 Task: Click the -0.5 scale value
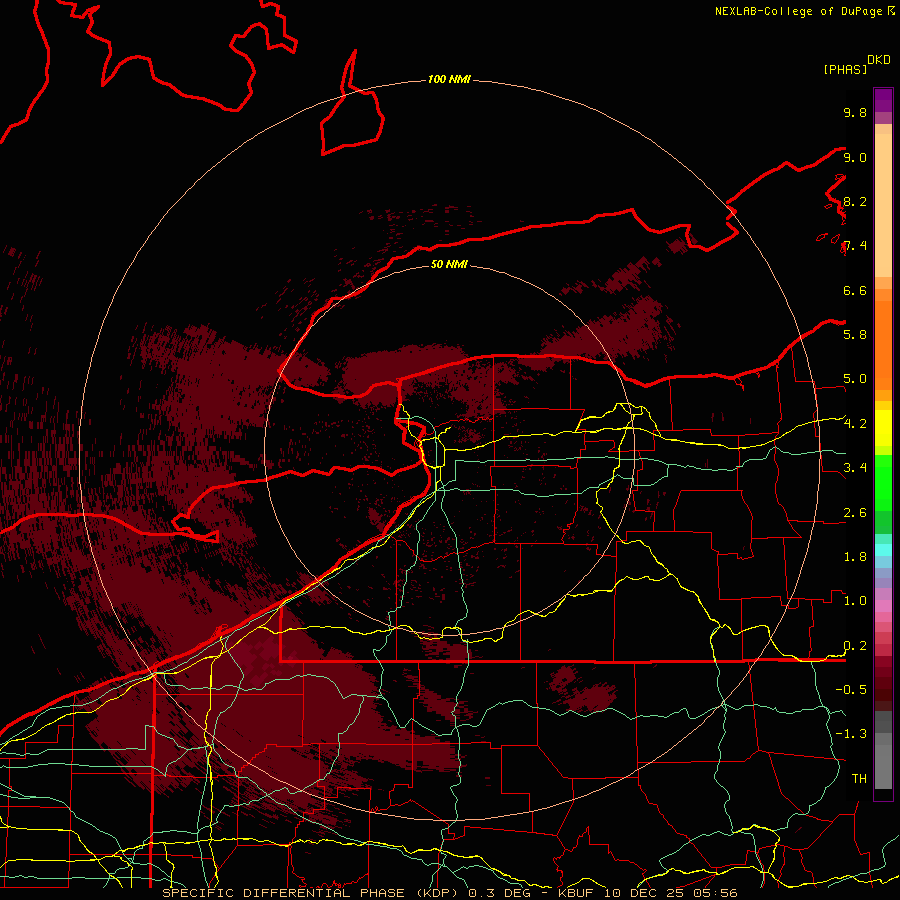click(x=851, y=689)
